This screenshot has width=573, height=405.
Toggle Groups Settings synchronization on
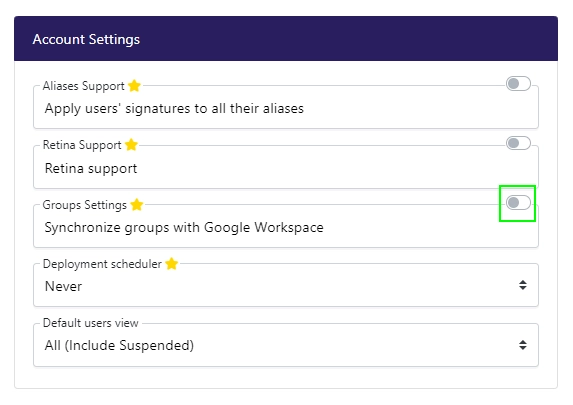pyautogui.click(x=518, y=202)
